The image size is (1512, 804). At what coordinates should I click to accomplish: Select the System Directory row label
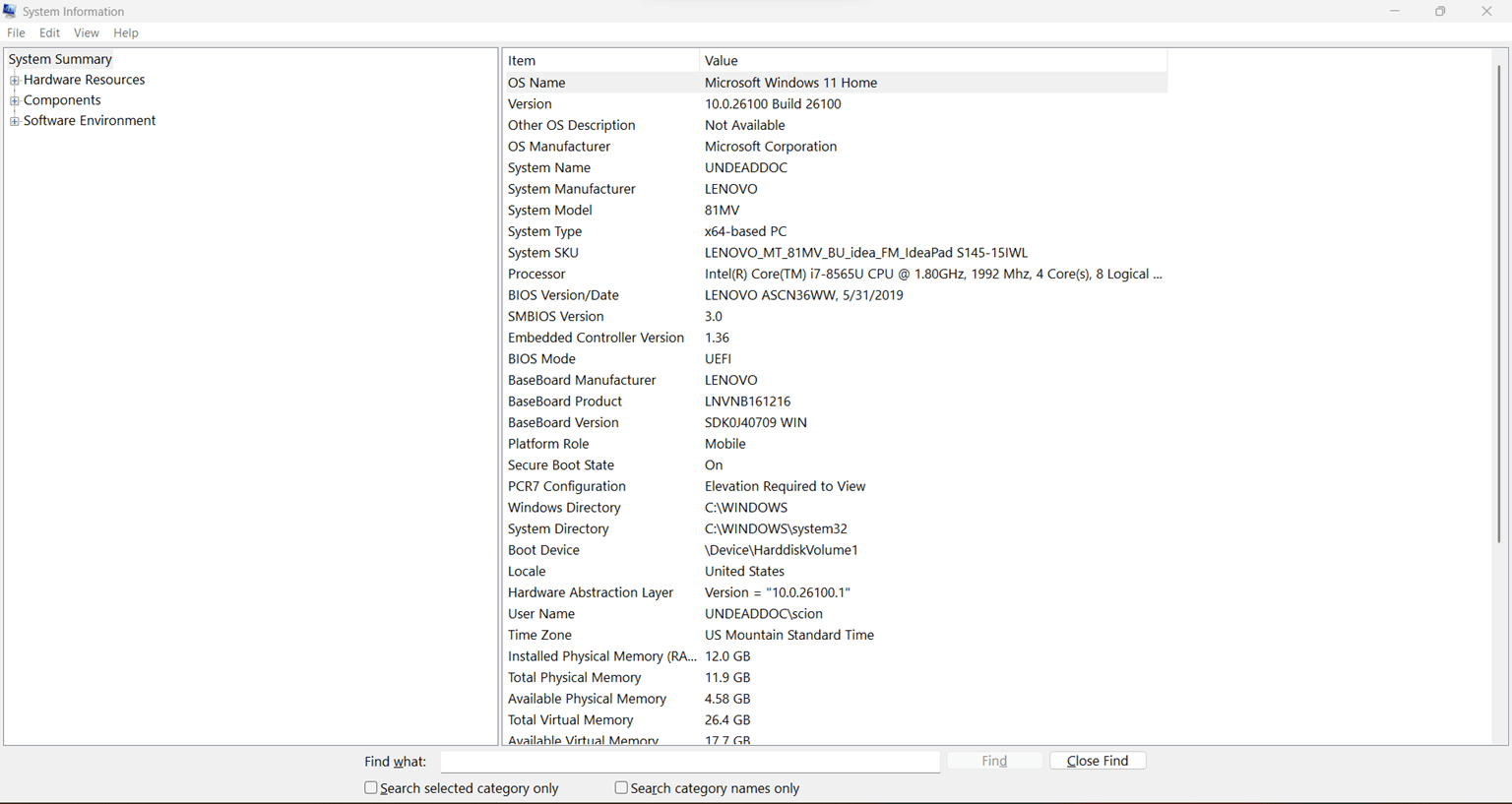558,529
